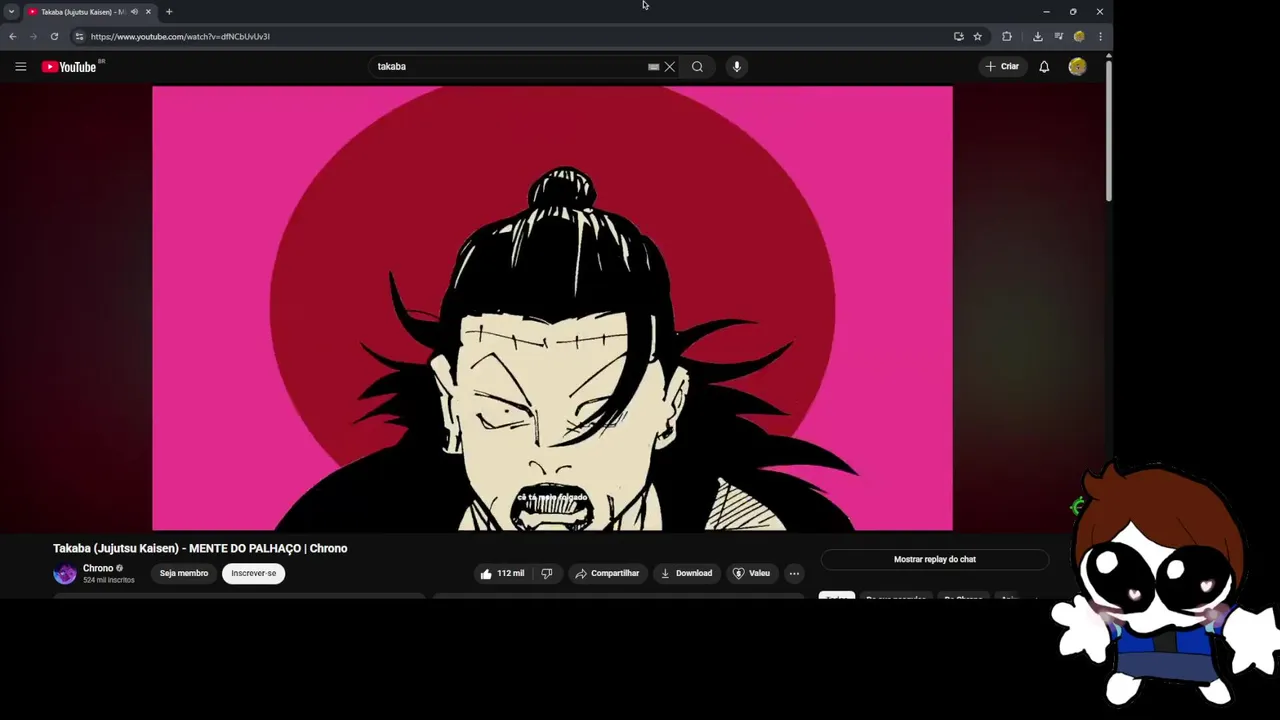Open the YouTube account avatar menu

1077,67
